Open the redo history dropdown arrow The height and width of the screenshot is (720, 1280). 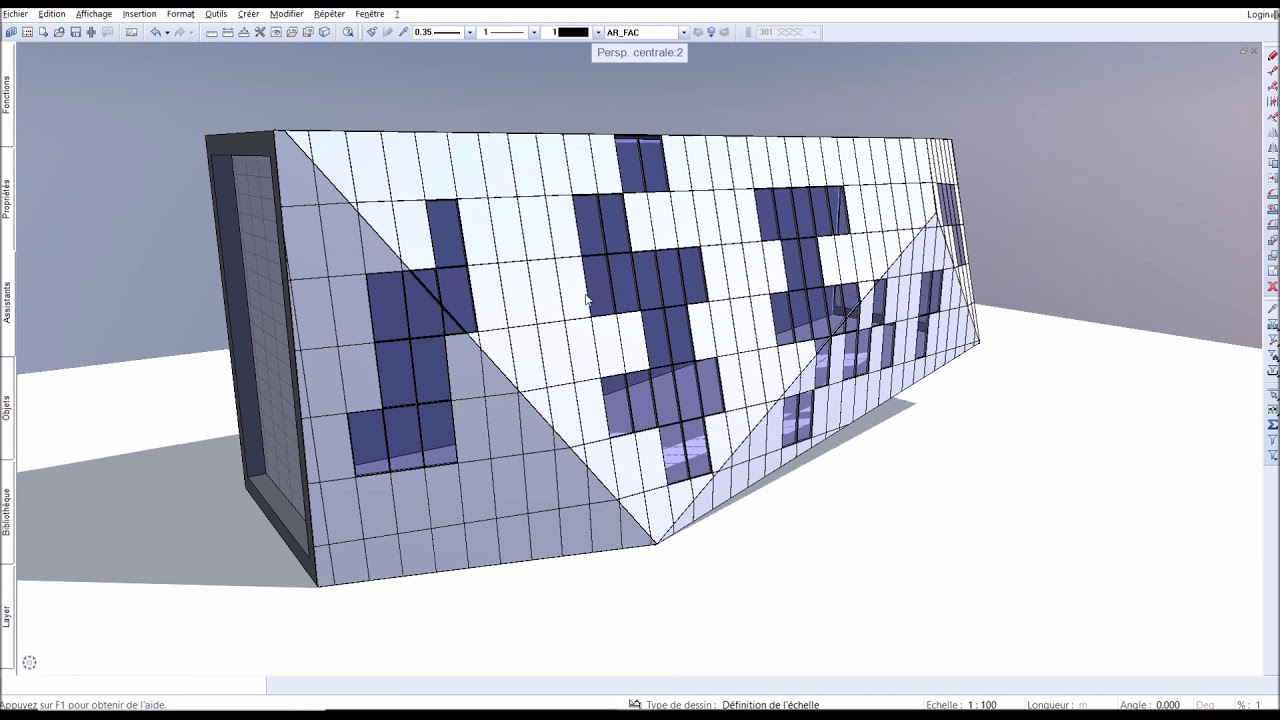point(191,32)
